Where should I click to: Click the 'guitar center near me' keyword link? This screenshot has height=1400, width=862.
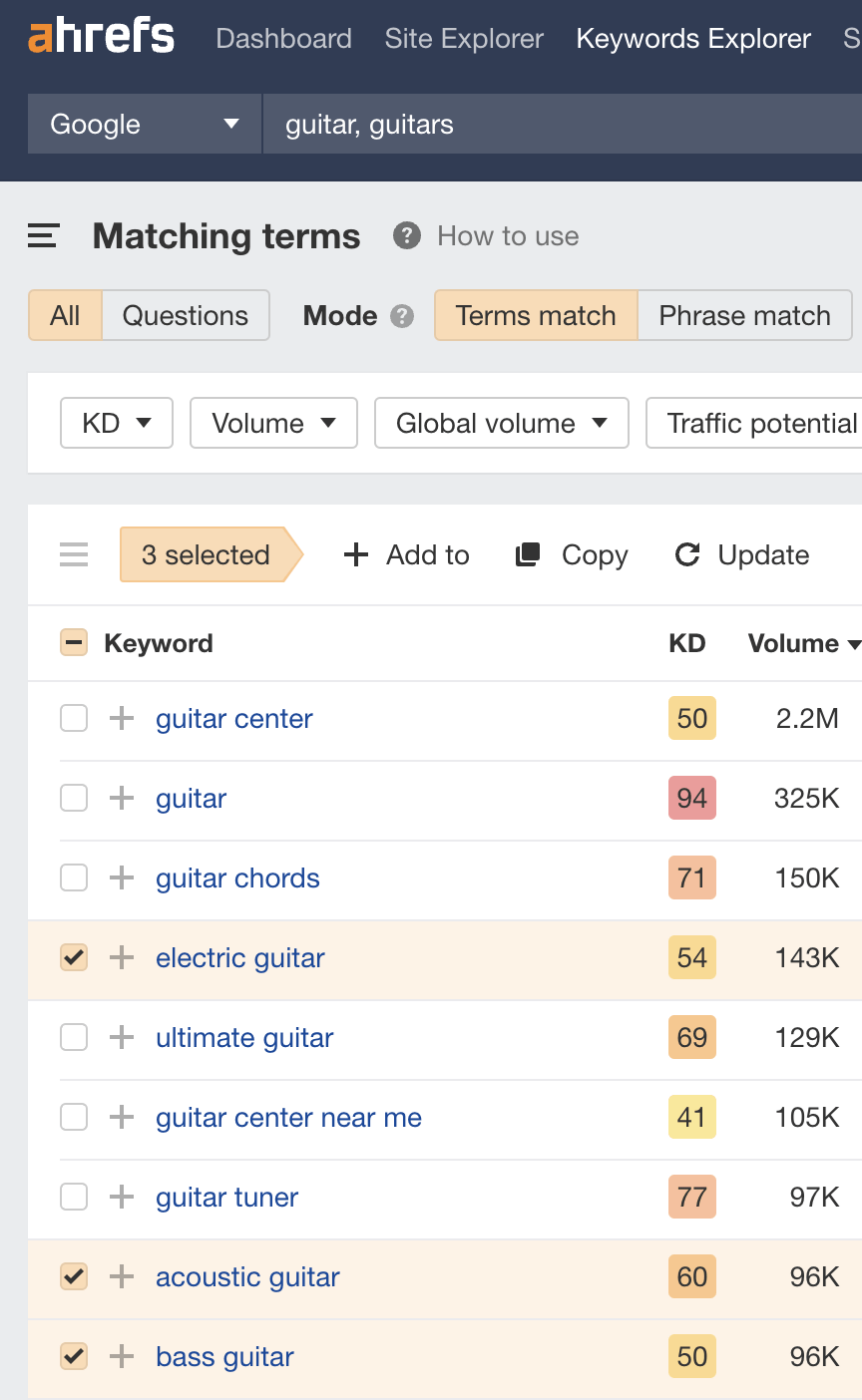tap(288, 1117)
